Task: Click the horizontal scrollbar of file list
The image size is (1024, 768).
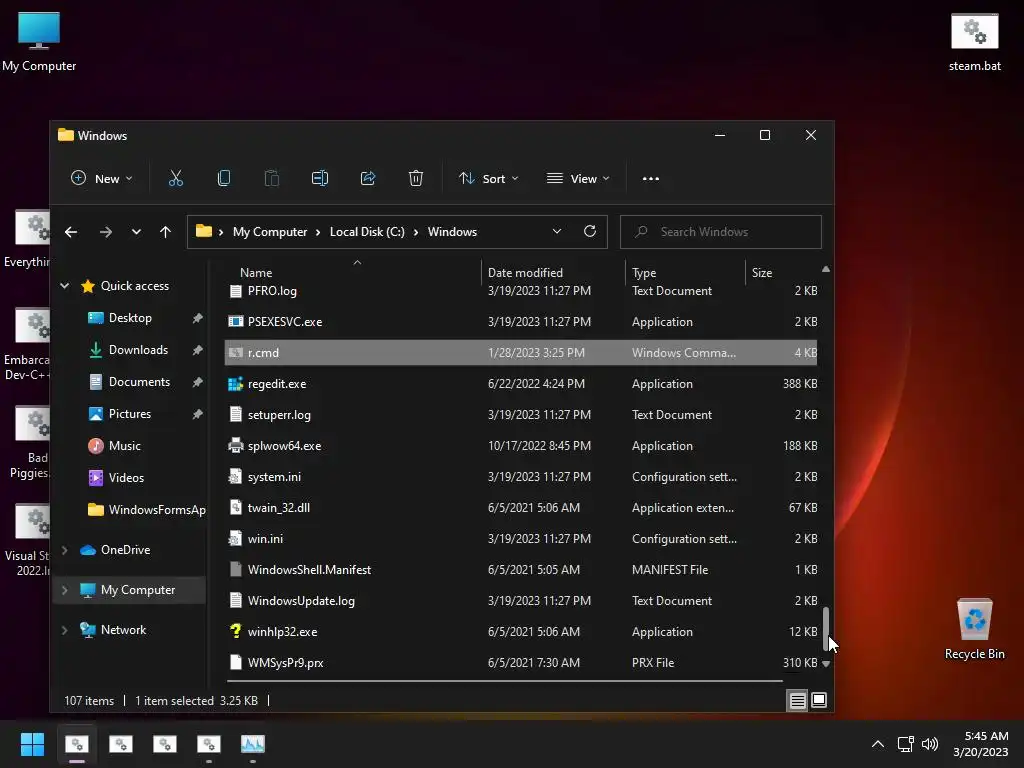Action: point(504,681)
